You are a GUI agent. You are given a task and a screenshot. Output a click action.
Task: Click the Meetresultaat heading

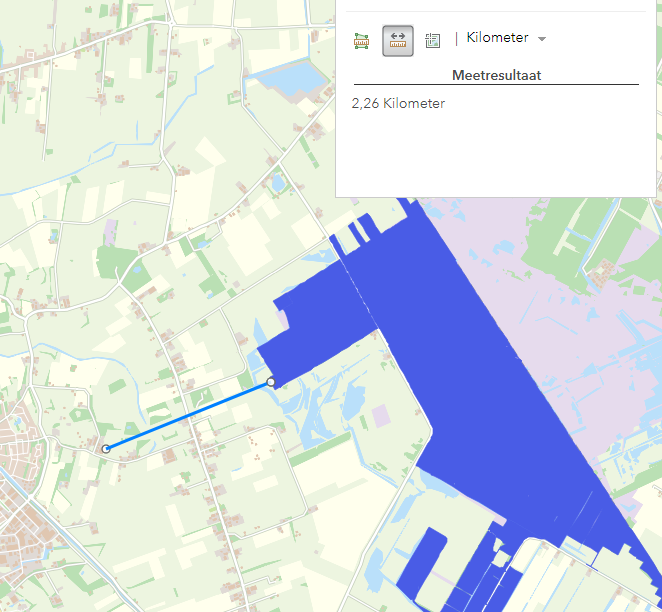(496, 75)
